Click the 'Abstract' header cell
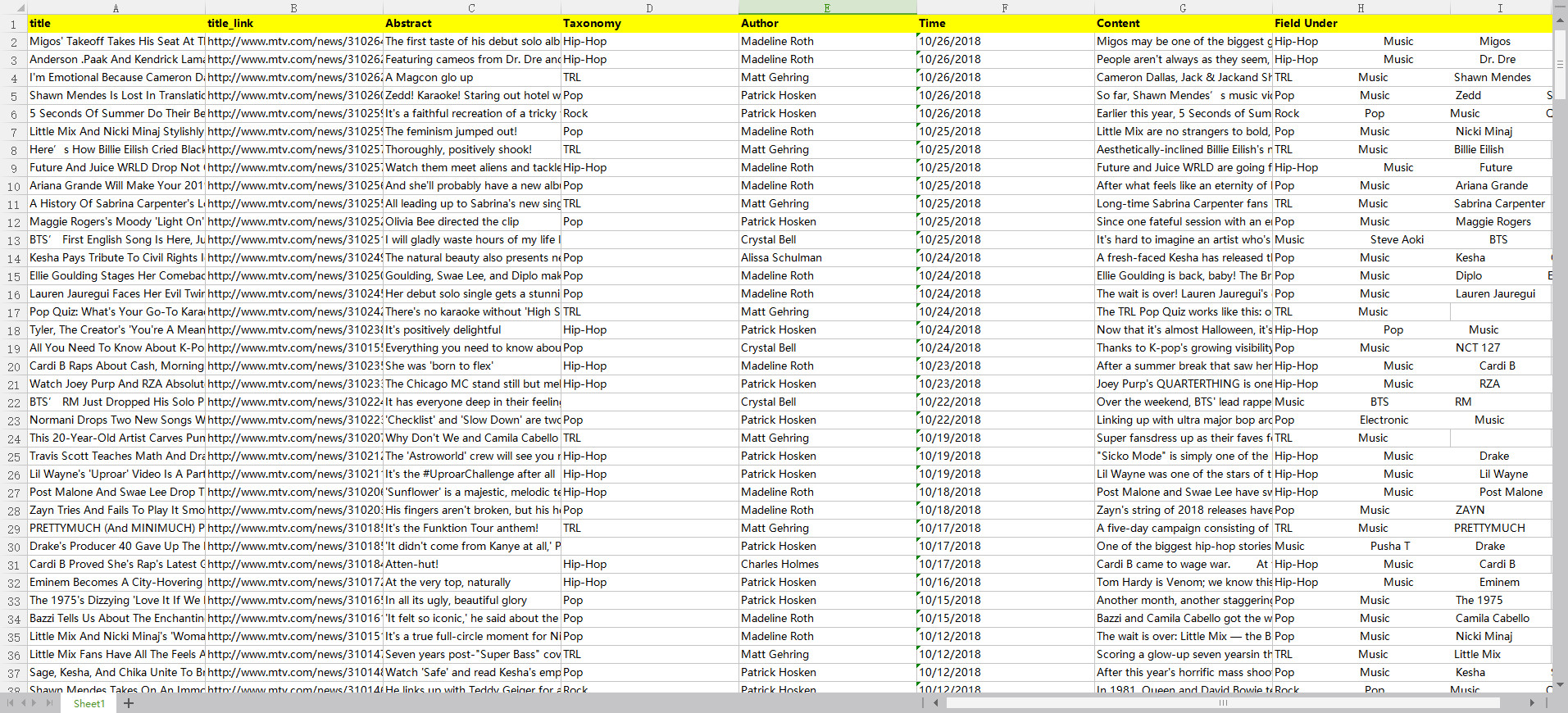 pos(472,24)
